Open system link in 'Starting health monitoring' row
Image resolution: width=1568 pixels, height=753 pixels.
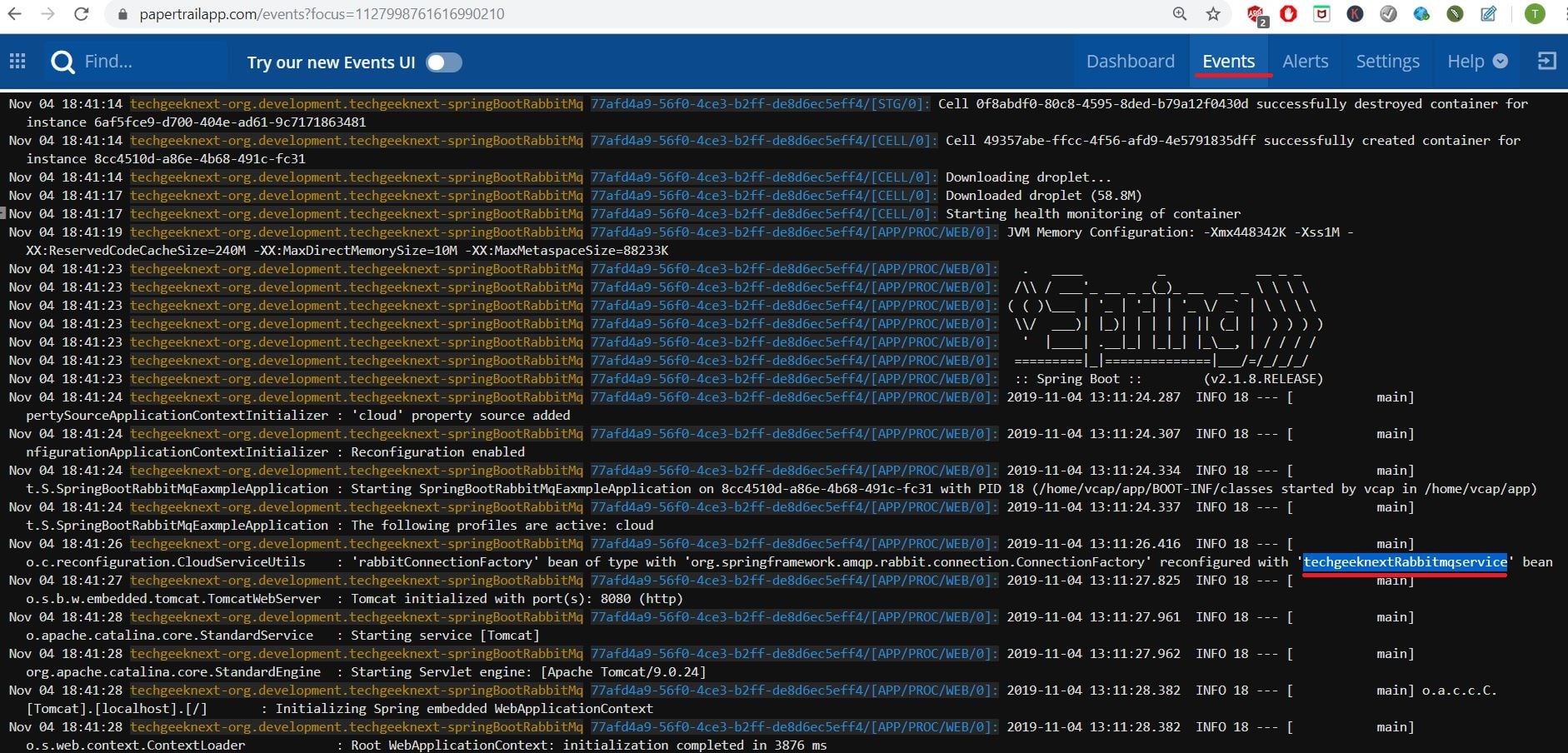pos(357,214)
